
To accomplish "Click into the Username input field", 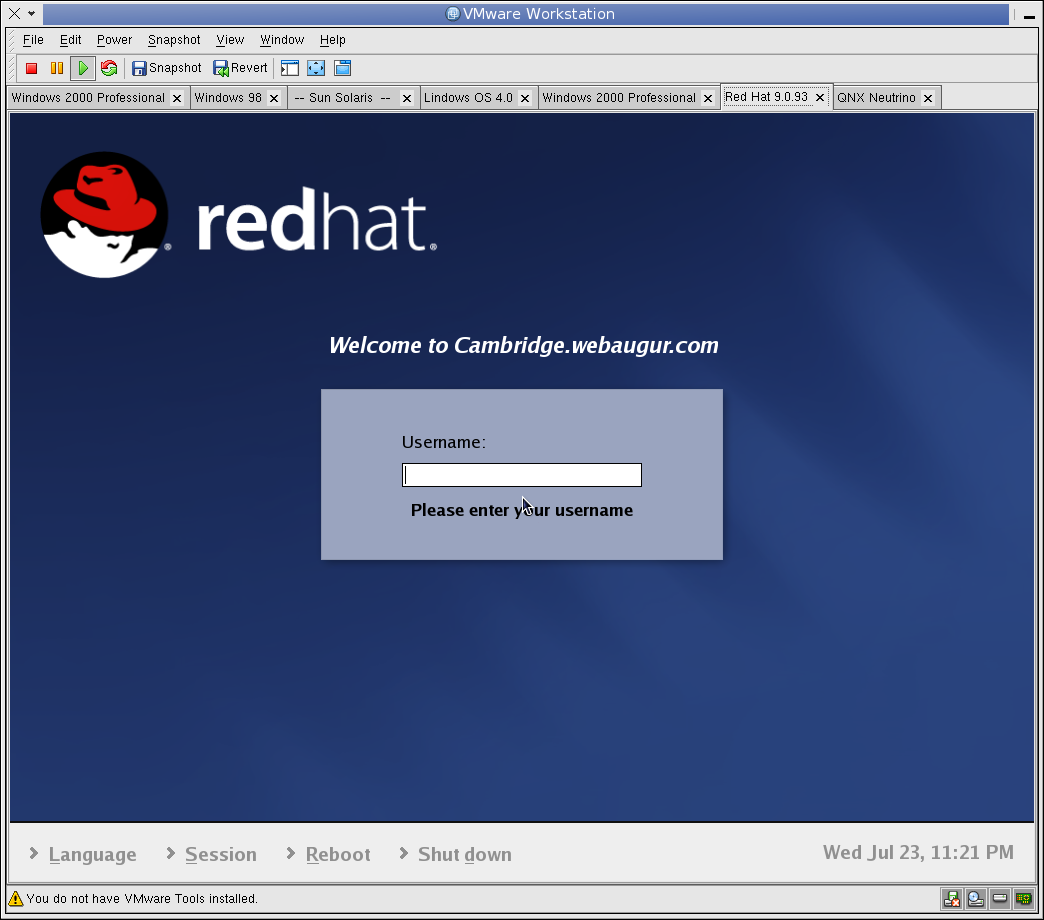I will tap(522, 475).
